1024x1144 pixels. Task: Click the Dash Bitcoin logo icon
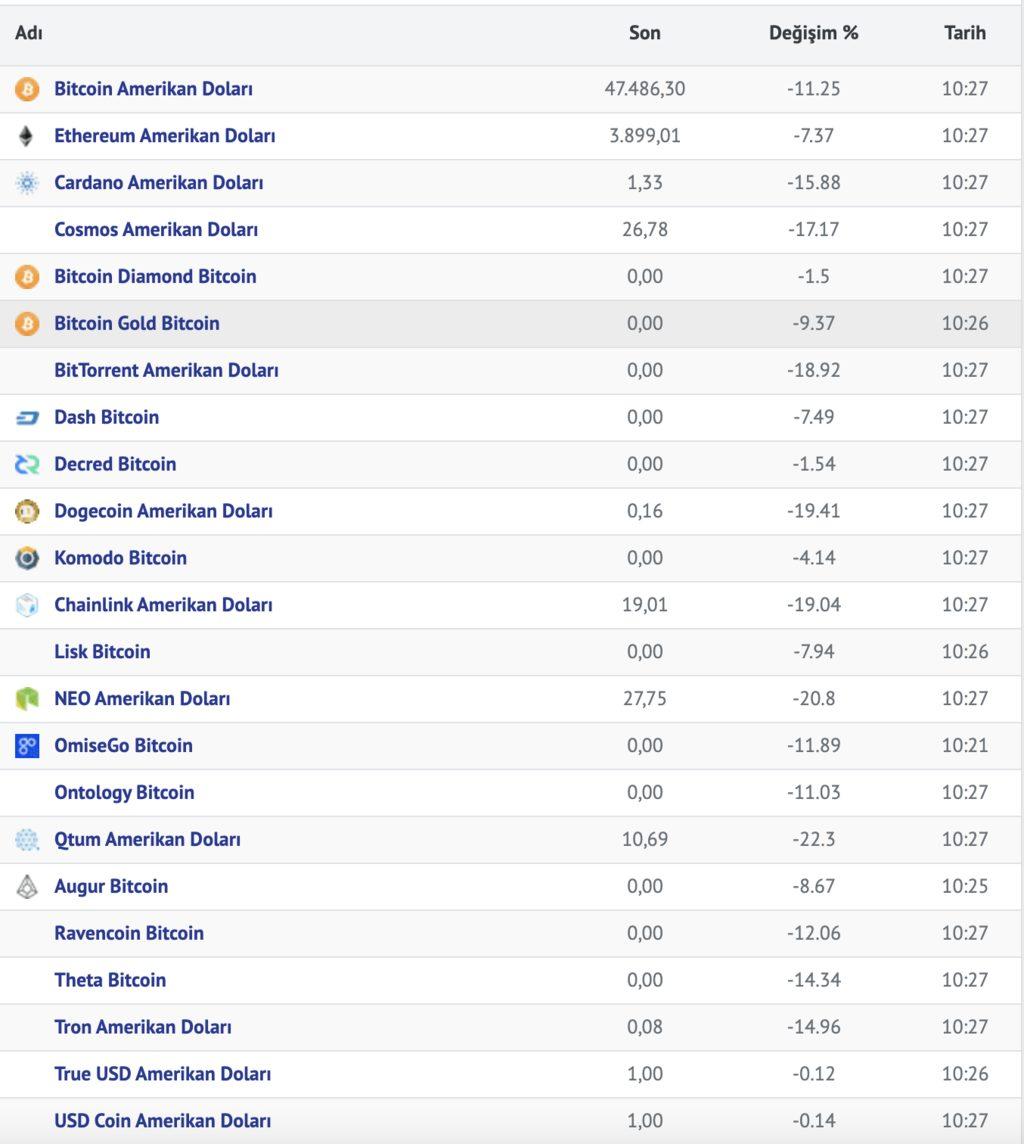tap(27, 417)
